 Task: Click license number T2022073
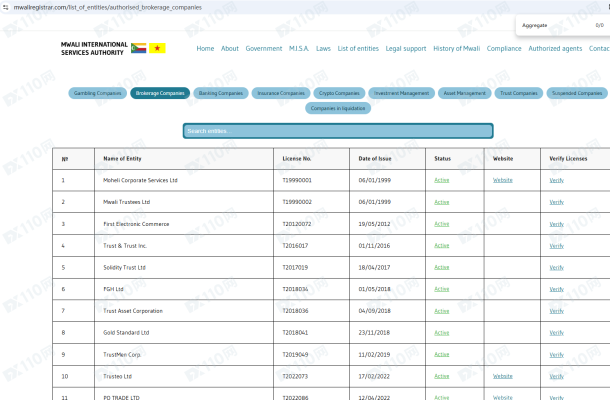295,376
